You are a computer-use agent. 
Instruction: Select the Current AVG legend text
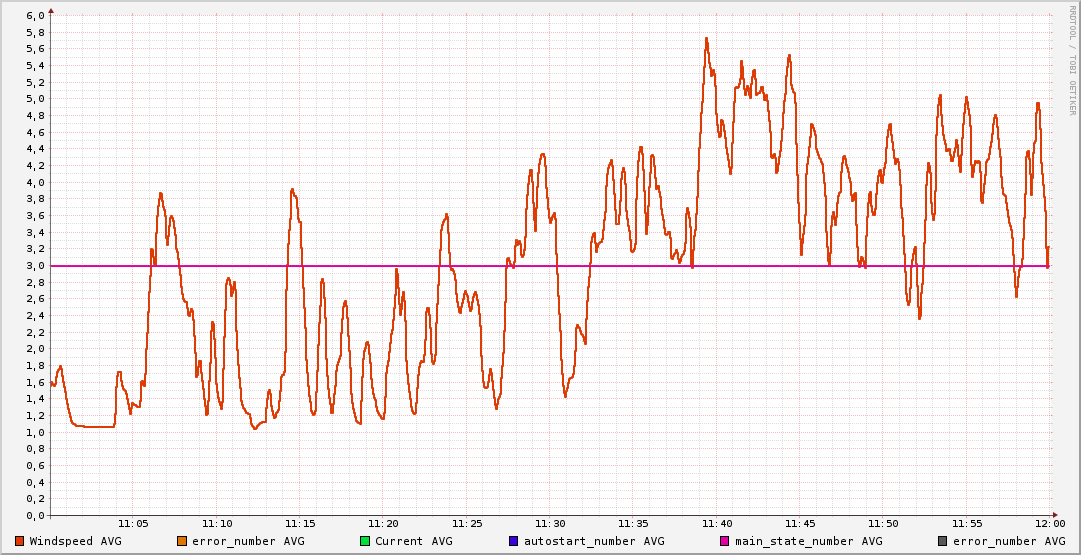click(x=413, y=541)
